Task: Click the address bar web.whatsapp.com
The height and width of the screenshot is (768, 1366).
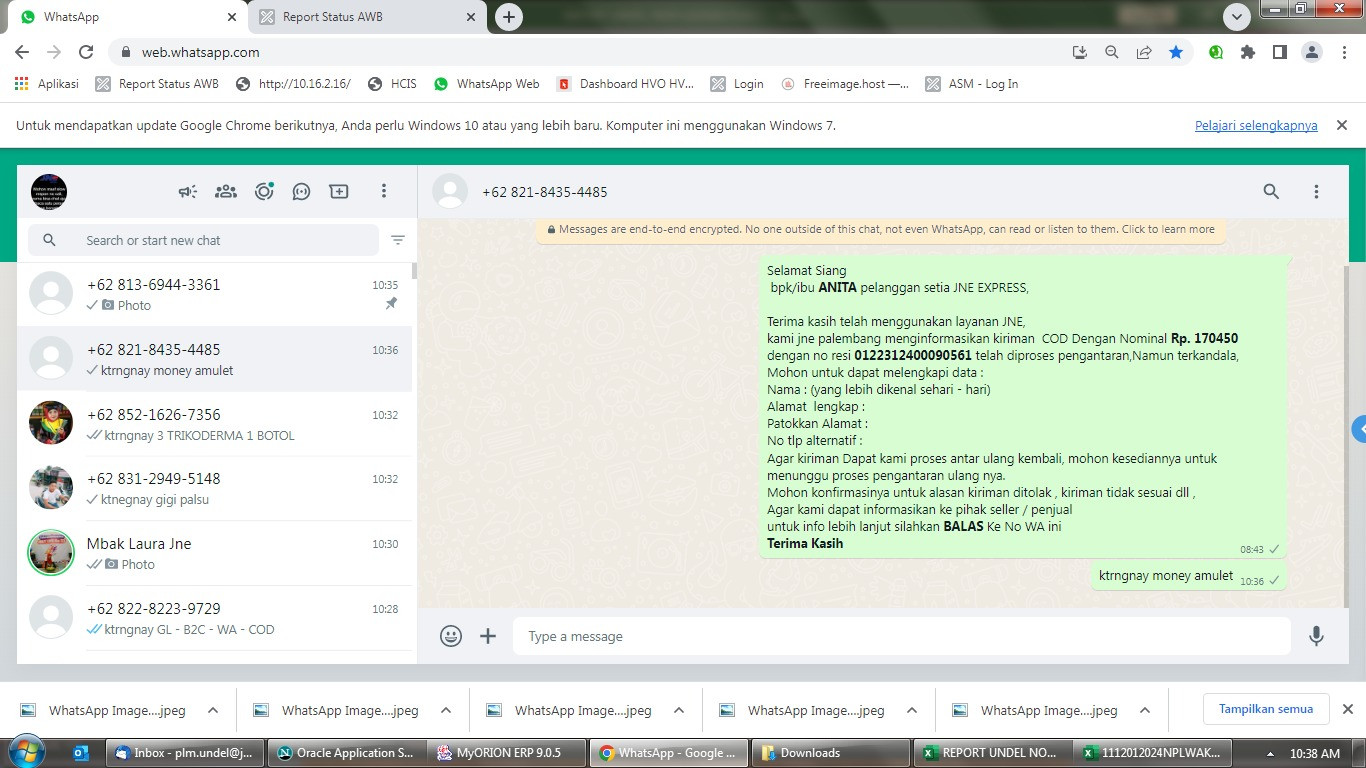Action: (200, 52)
